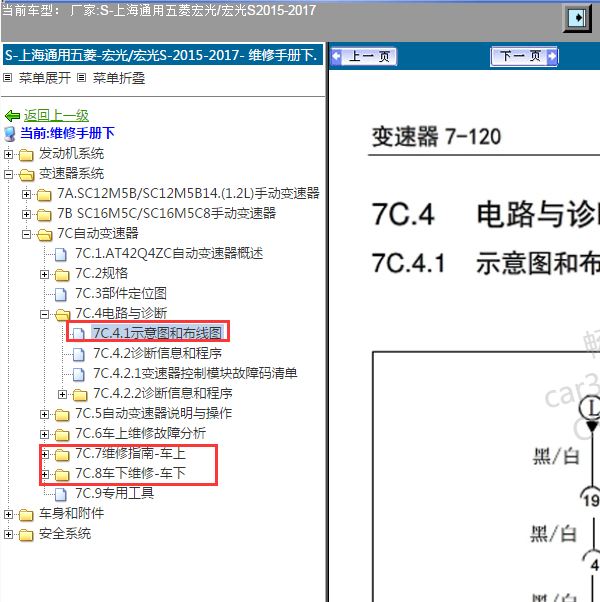600x602 pixels.
Task: Expand the 7B SC16M5C manual transmission node
Action: 26,214
